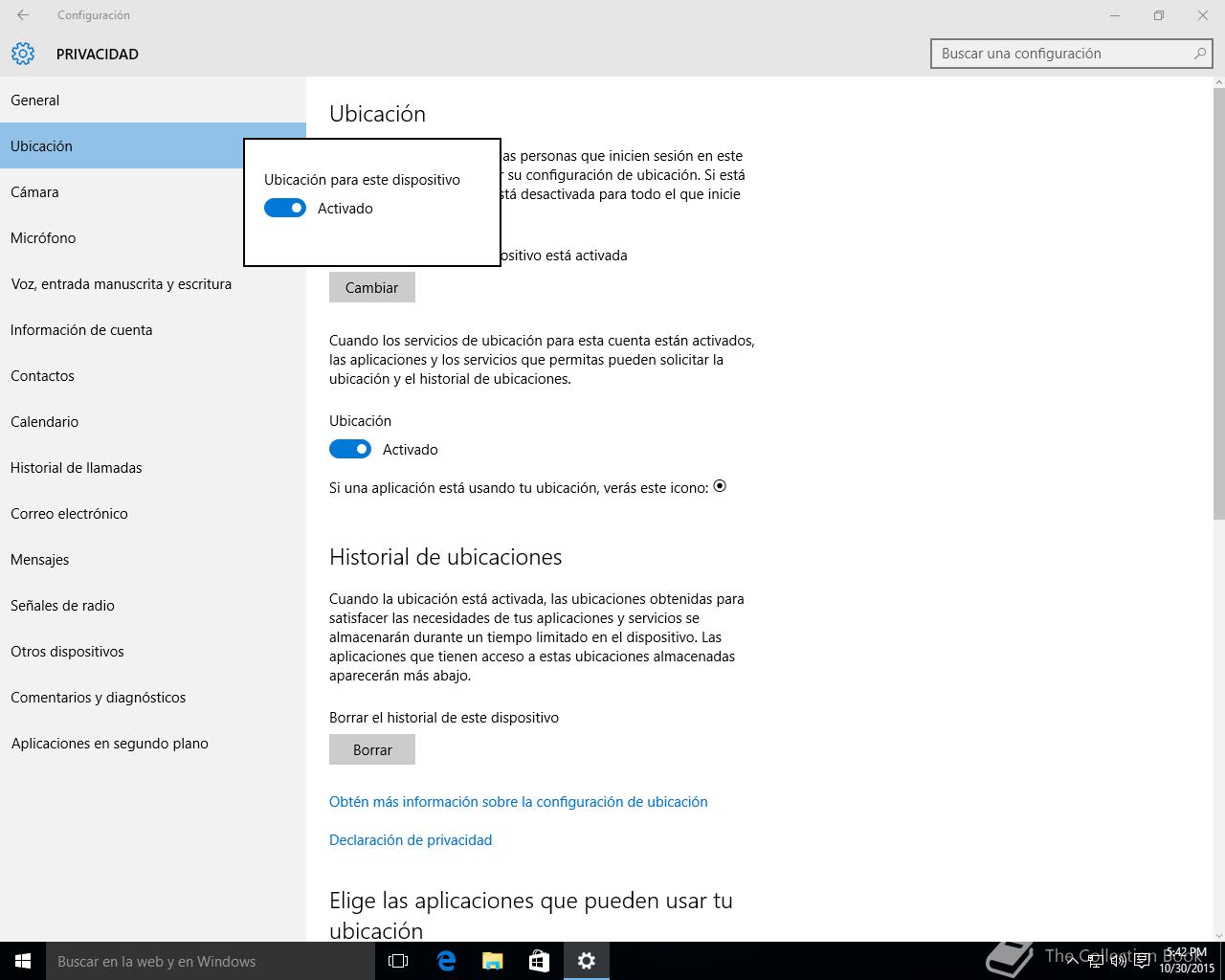The width and height of the screenshot is (1225, 980).
Task: Click Buscar una configuración search box
Action: [x=1071, y=54]
